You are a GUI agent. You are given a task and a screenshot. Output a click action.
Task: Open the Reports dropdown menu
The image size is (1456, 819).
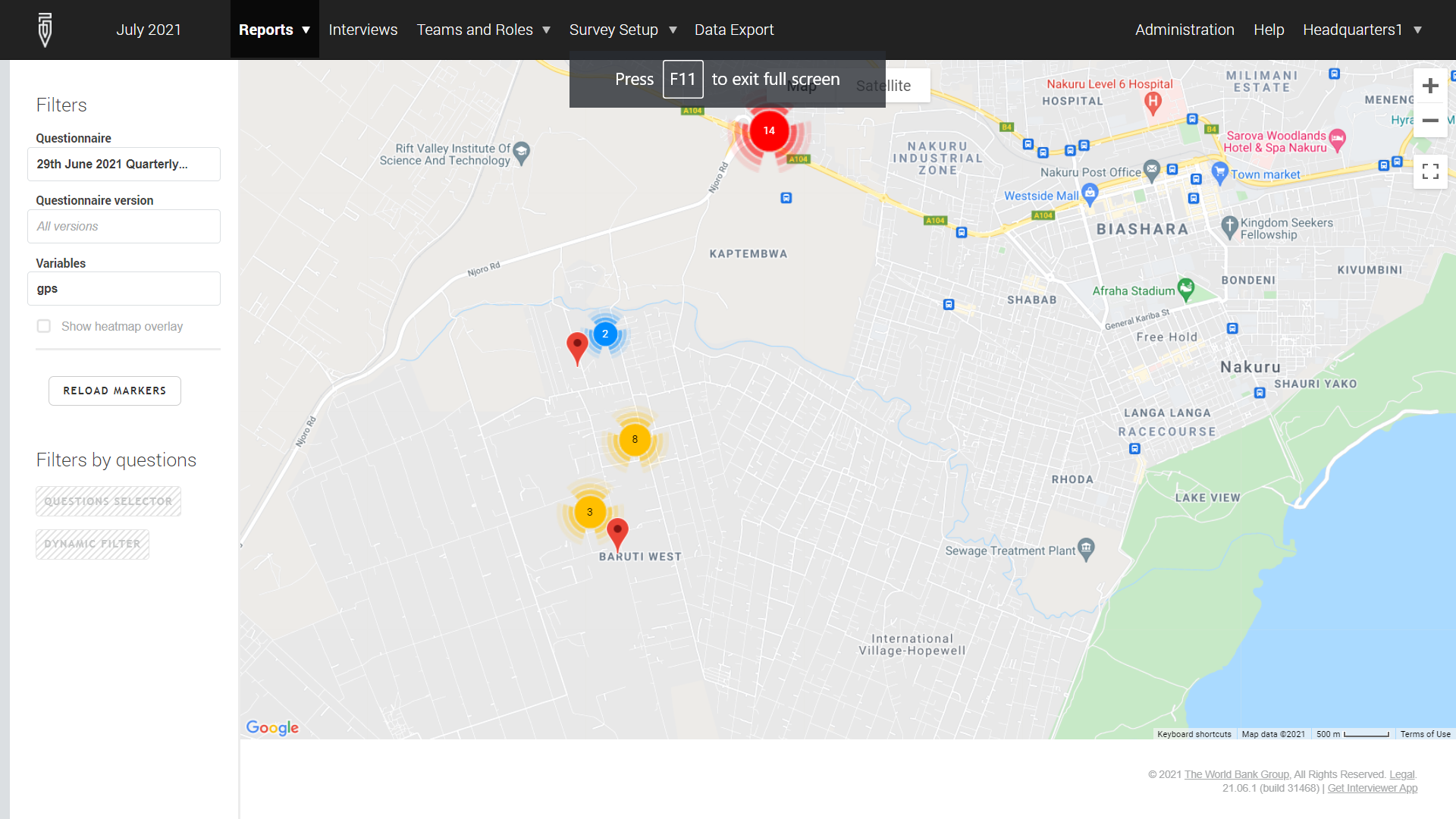point(274,30)
